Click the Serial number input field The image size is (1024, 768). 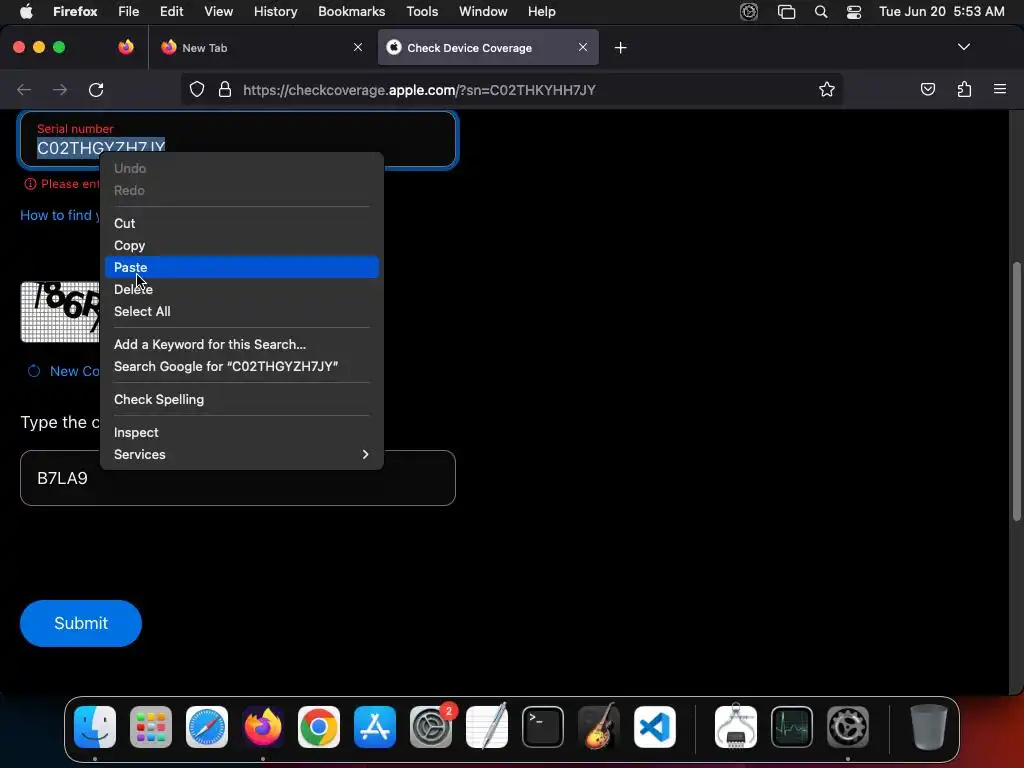point(238,139)
